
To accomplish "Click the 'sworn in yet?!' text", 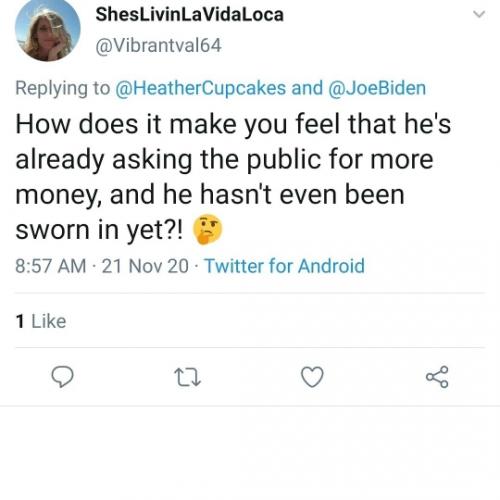I will coord(99,231).
